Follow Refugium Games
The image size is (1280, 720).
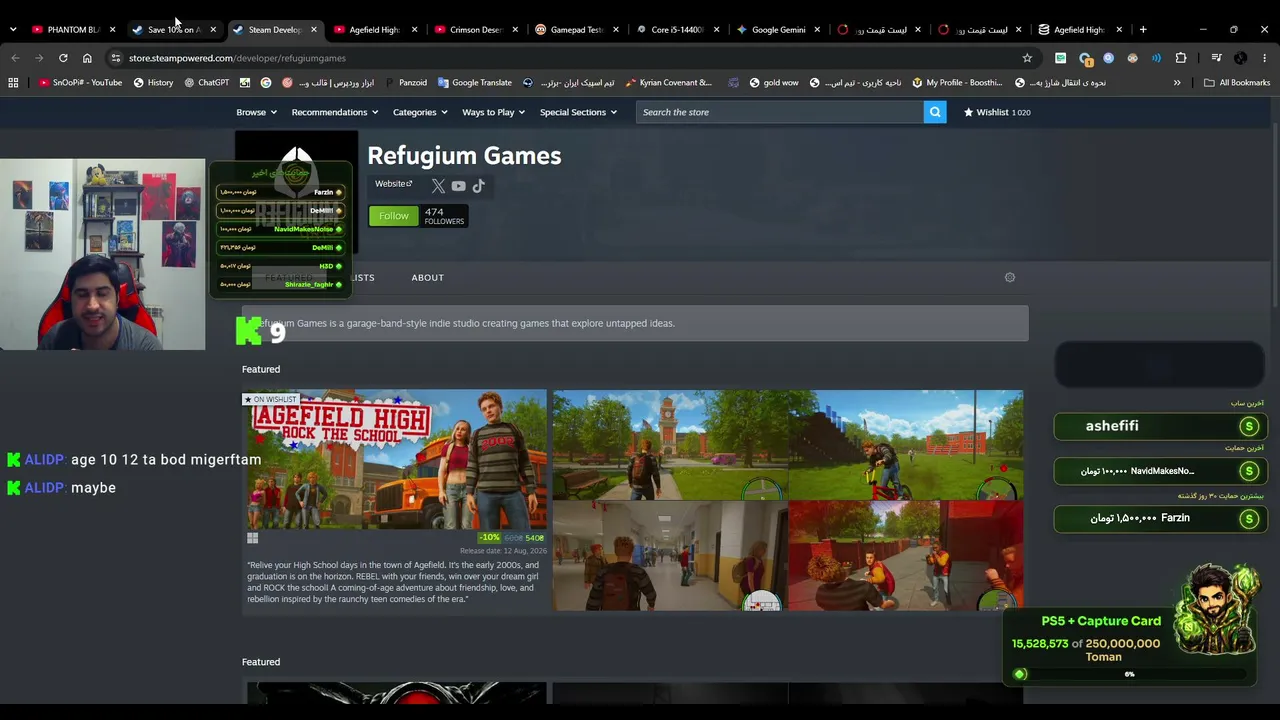(393, 216)
